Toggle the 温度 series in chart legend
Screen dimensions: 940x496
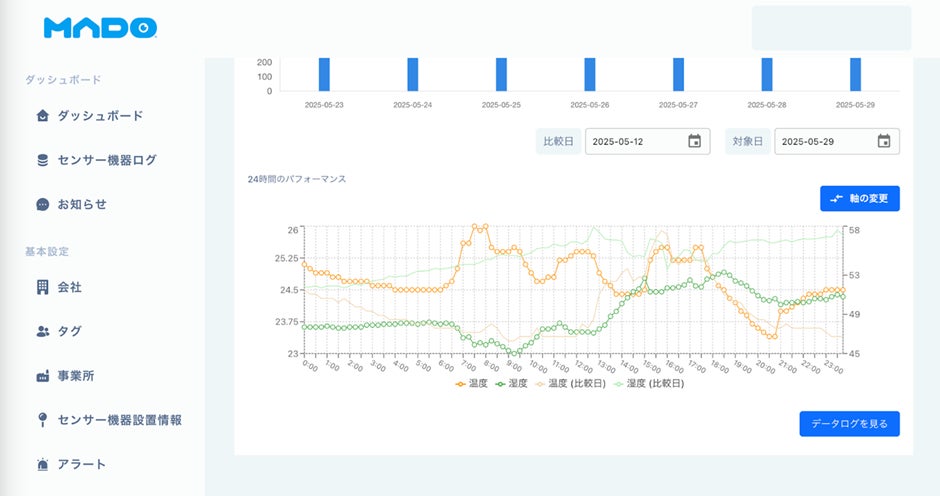(x=470, y=383)
